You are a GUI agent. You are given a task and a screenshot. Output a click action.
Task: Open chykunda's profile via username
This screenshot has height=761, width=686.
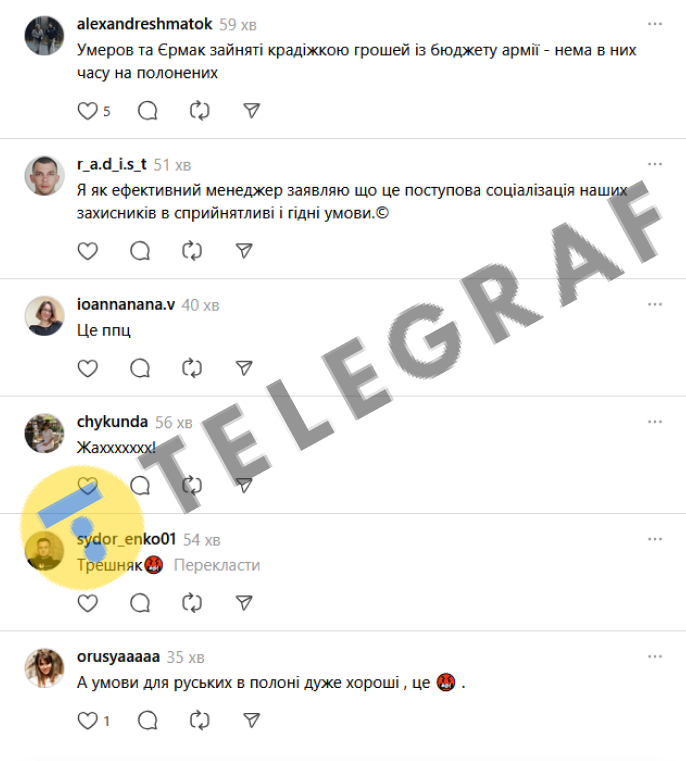[112, 422]
